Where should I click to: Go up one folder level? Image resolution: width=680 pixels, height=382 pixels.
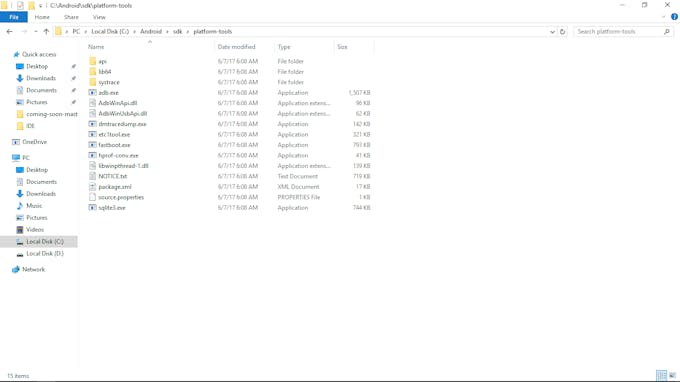coord(46,32)
